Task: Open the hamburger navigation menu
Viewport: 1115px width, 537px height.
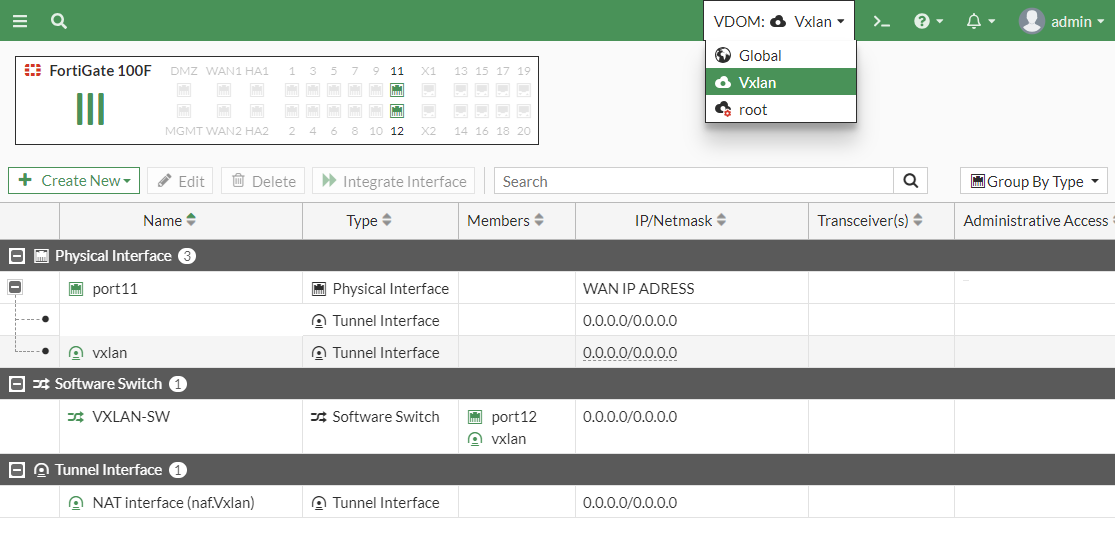Action: pos(20,21)
